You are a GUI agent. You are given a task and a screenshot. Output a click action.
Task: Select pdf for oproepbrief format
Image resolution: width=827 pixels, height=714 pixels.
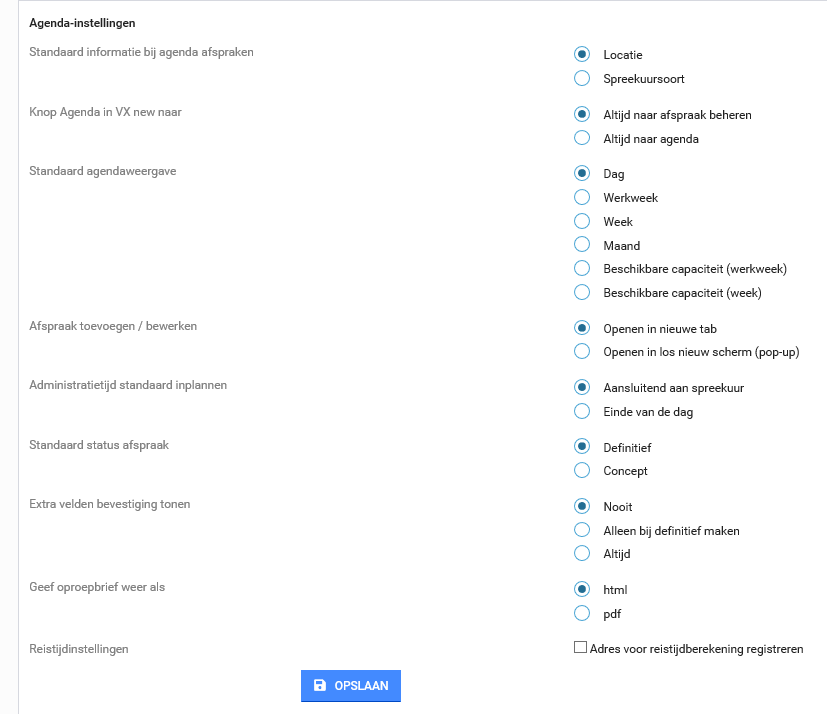click(582, 613)
